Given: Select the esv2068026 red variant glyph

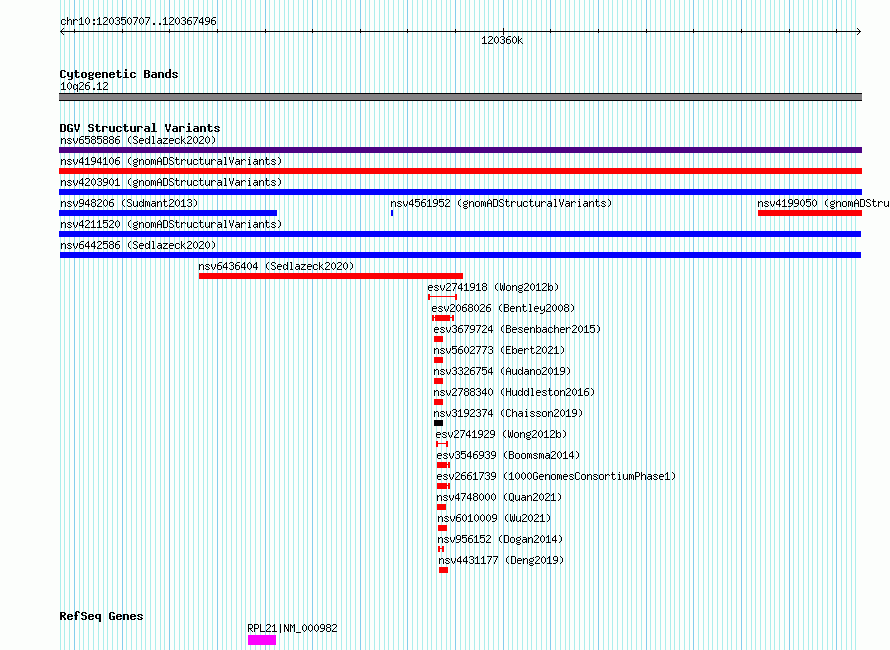Looking at the screenshot, I should coord(443,318).
